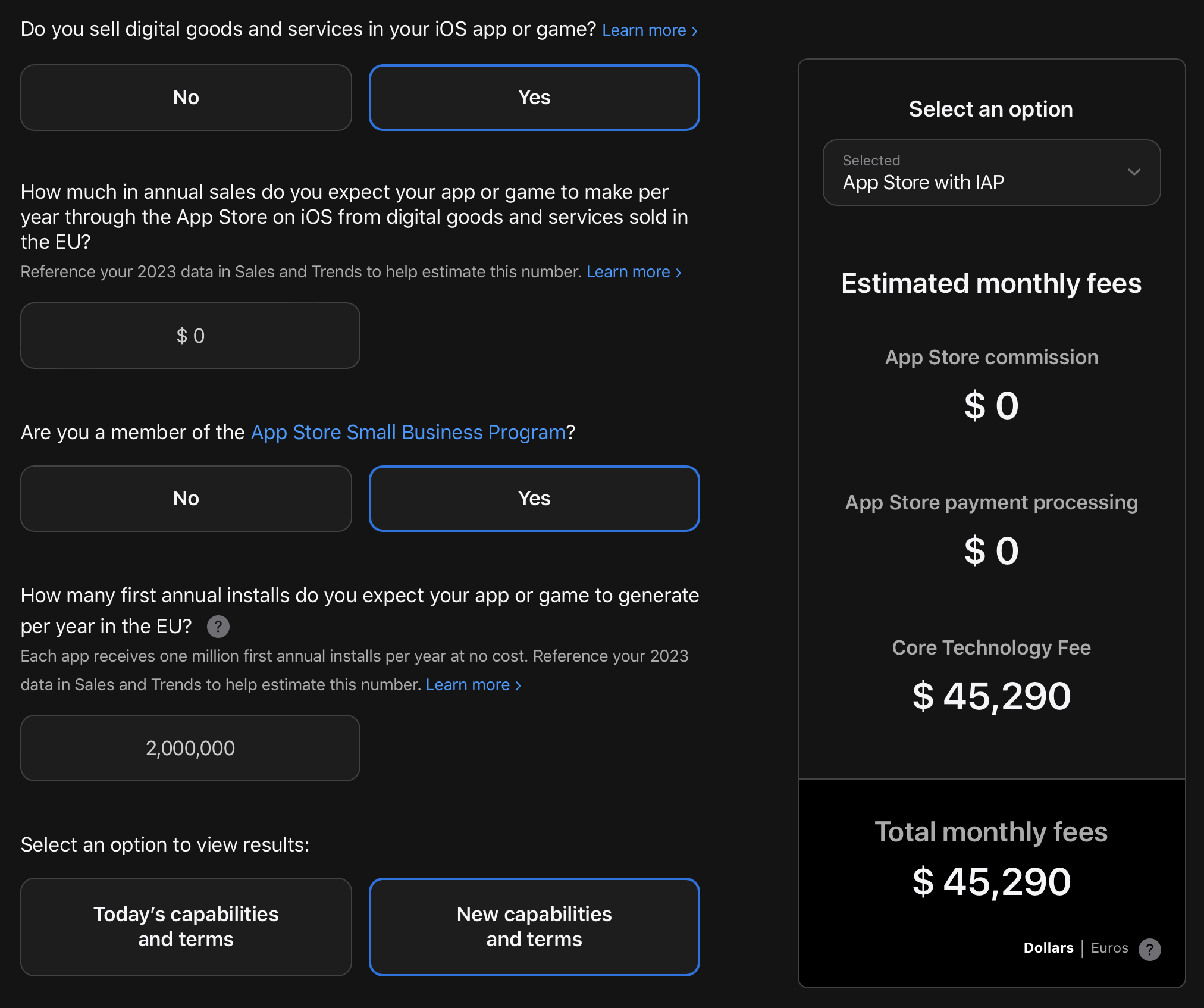1204x1008 pixels.
Task: Select New capabilities and terms option
Action: tap(534, 926)
